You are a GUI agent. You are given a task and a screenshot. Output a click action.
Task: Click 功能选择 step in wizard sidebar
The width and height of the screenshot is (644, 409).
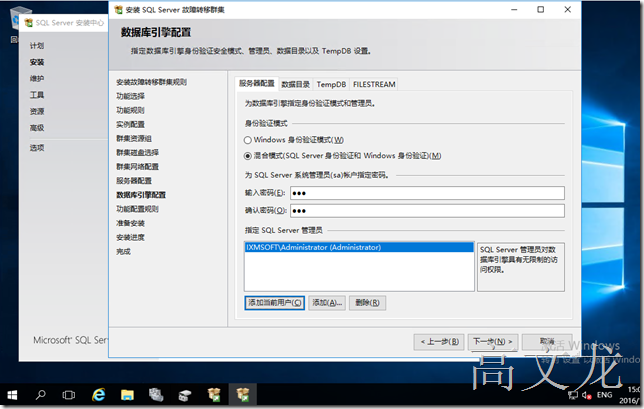click(x=130, y=96)
